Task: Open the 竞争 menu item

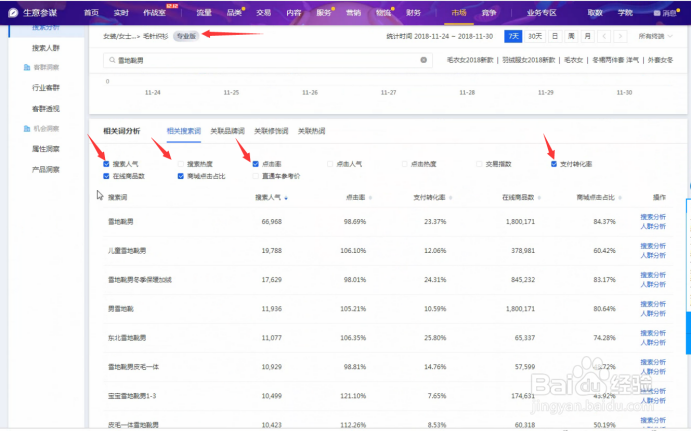Action: (489, 13)
